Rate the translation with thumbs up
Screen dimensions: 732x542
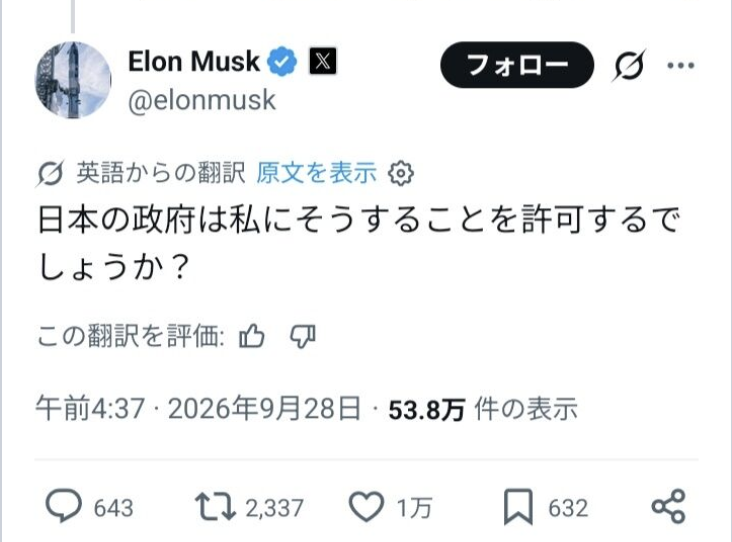[252, 336]
